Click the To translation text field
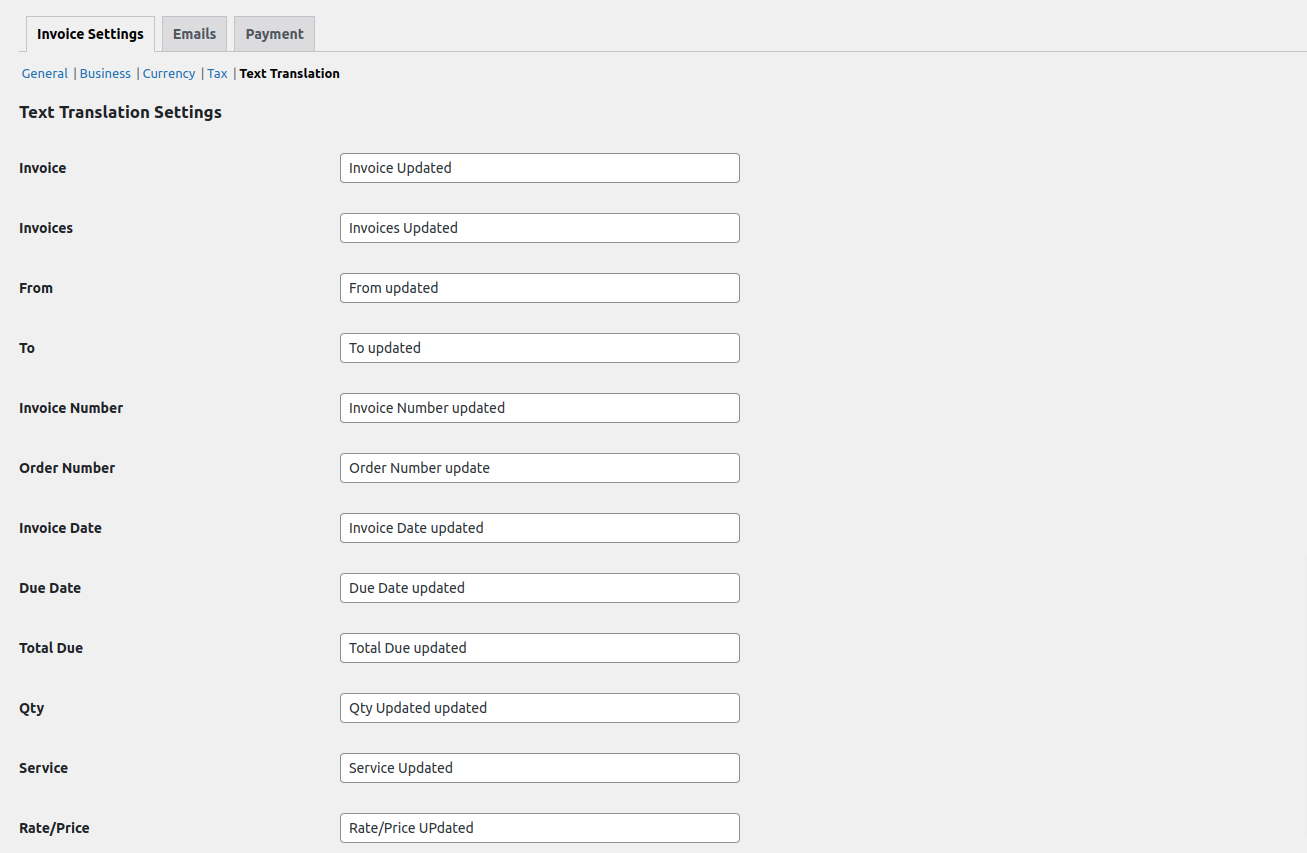Viewport: 1307px width, 853px height. click(539, 348)
